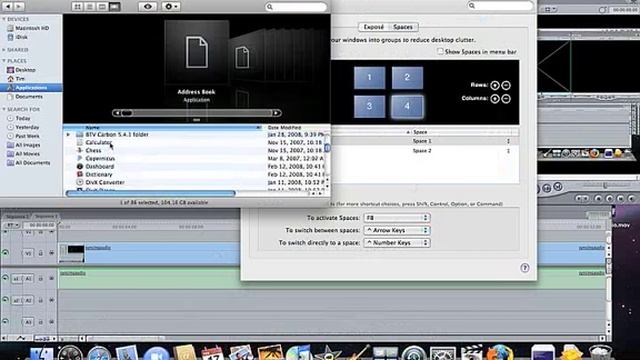Lock the V1 video track
Image resolution: width=640 pixels, height=360 pixels.
point(40,253)
